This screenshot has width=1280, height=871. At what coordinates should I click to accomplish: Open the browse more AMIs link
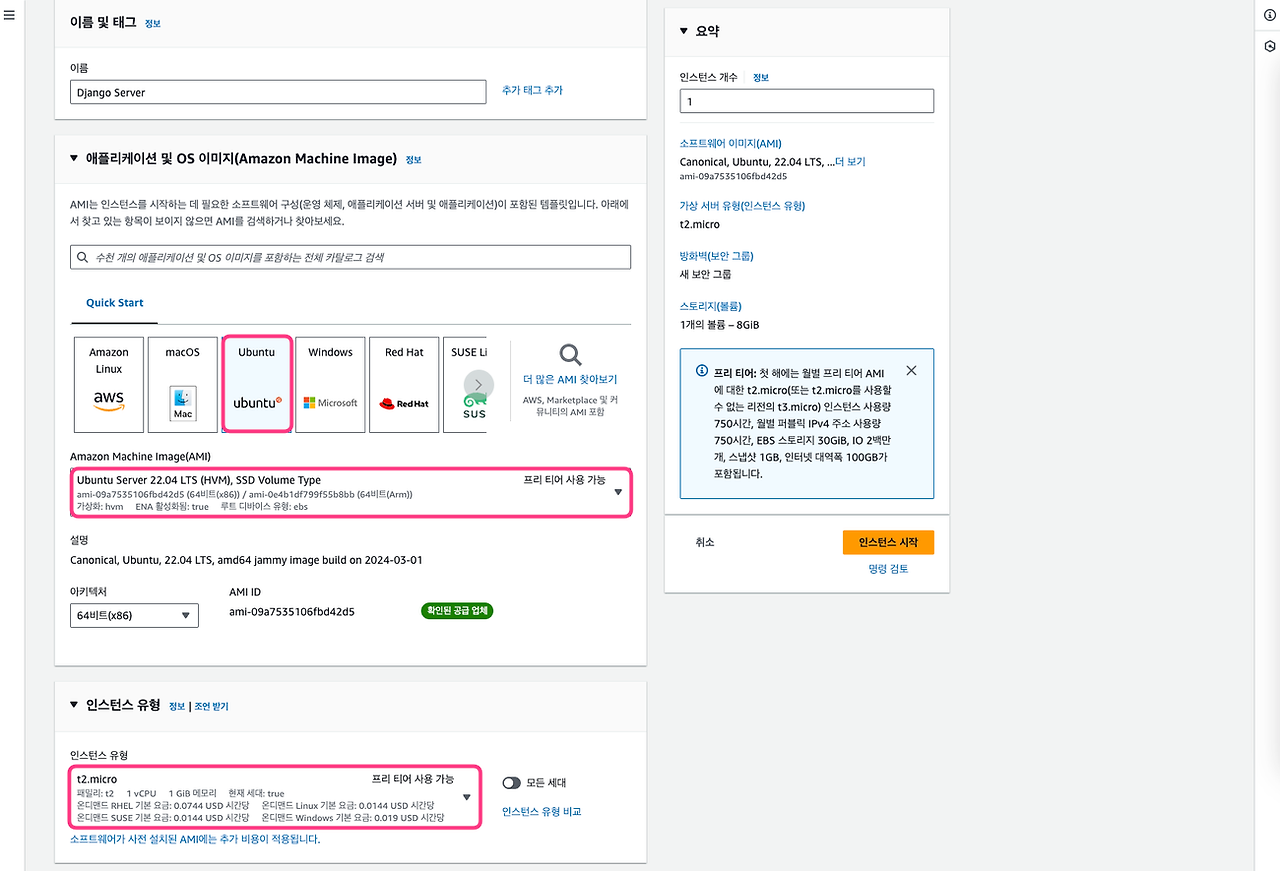(570, 380)
